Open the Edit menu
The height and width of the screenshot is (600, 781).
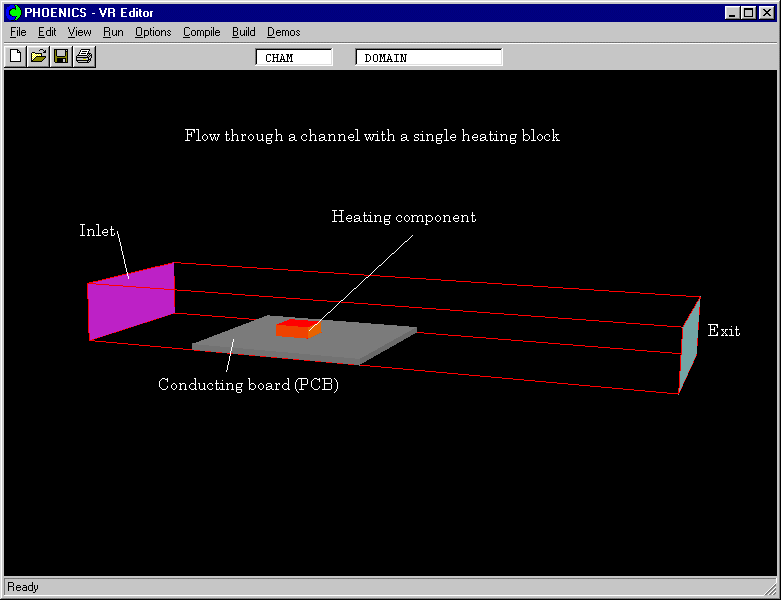click(x=47, y=32)
